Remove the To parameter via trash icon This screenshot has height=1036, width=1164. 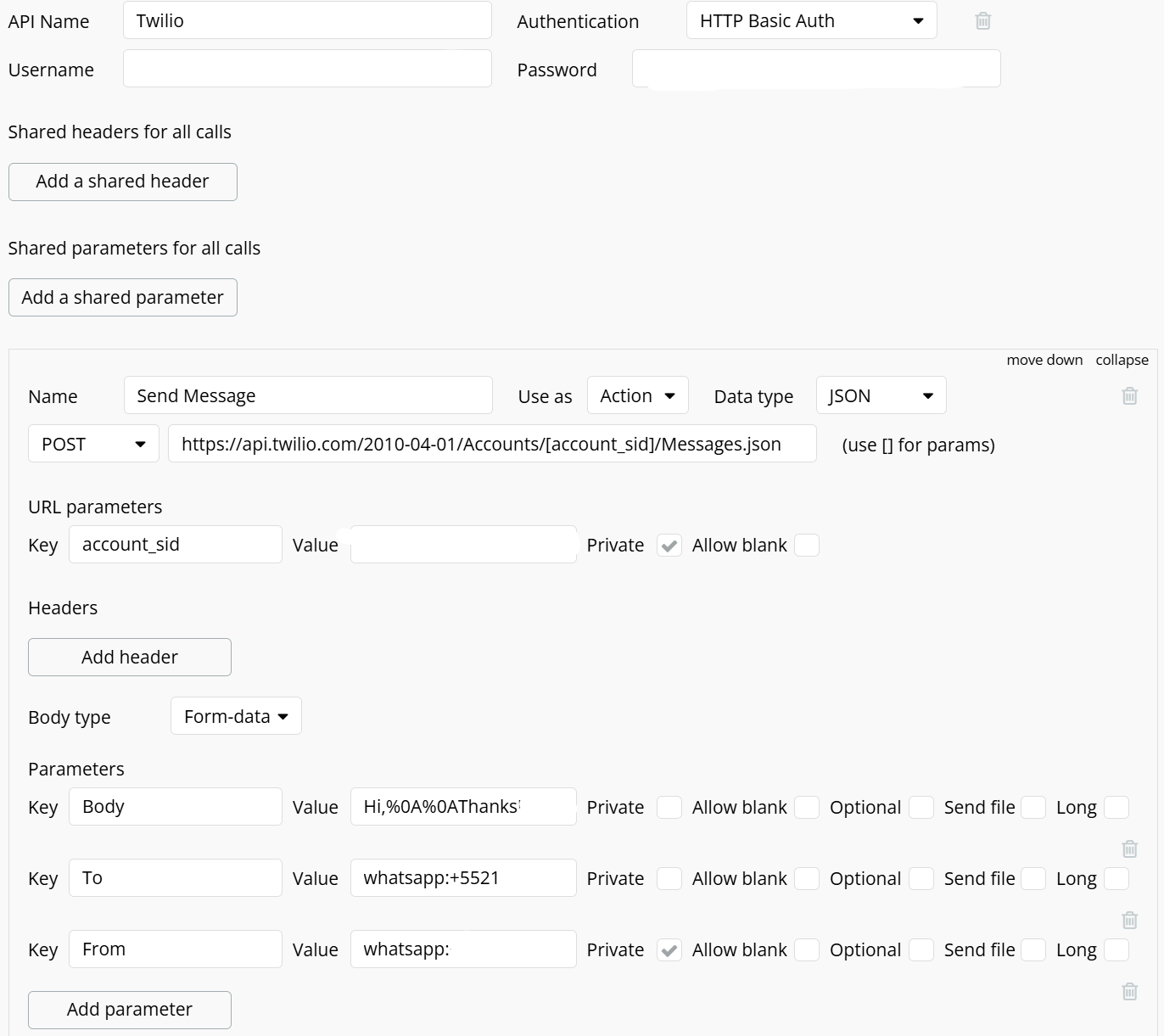coord(1129,920)
